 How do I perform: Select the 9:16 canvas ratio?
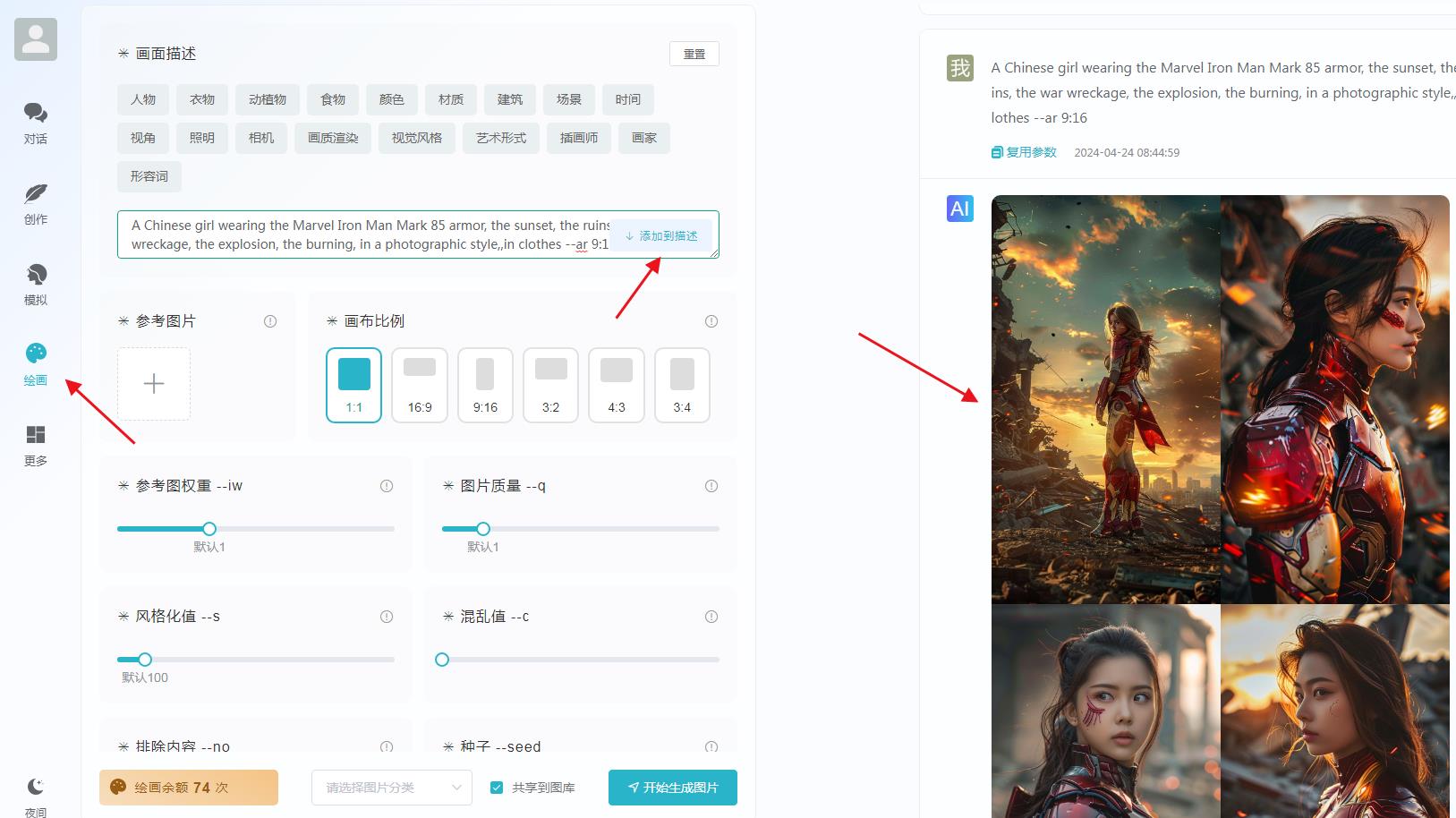[485, 385]
